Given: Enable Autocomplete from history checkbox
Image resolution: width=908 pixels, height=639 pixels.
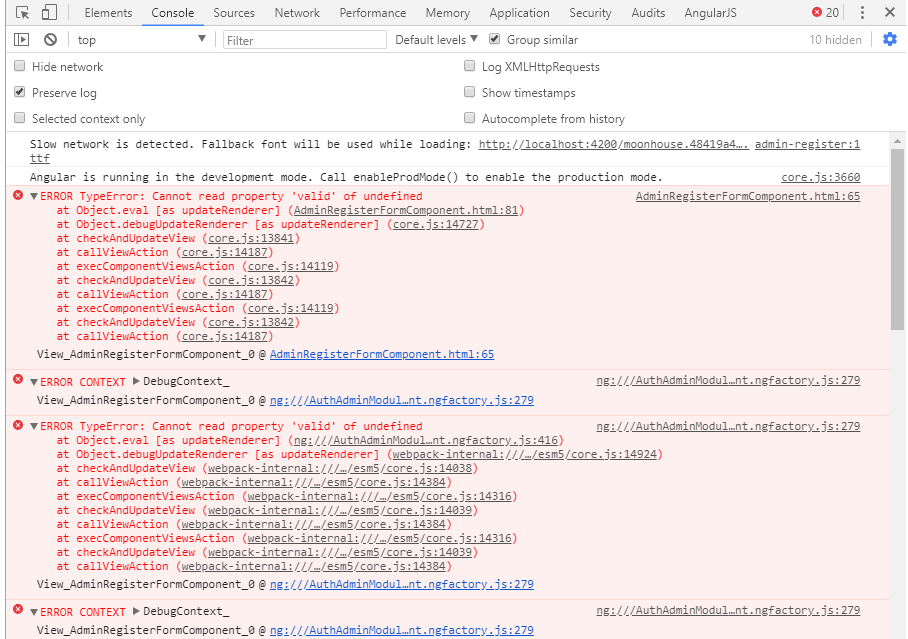Looking at the screenshot, I should 470,118.
